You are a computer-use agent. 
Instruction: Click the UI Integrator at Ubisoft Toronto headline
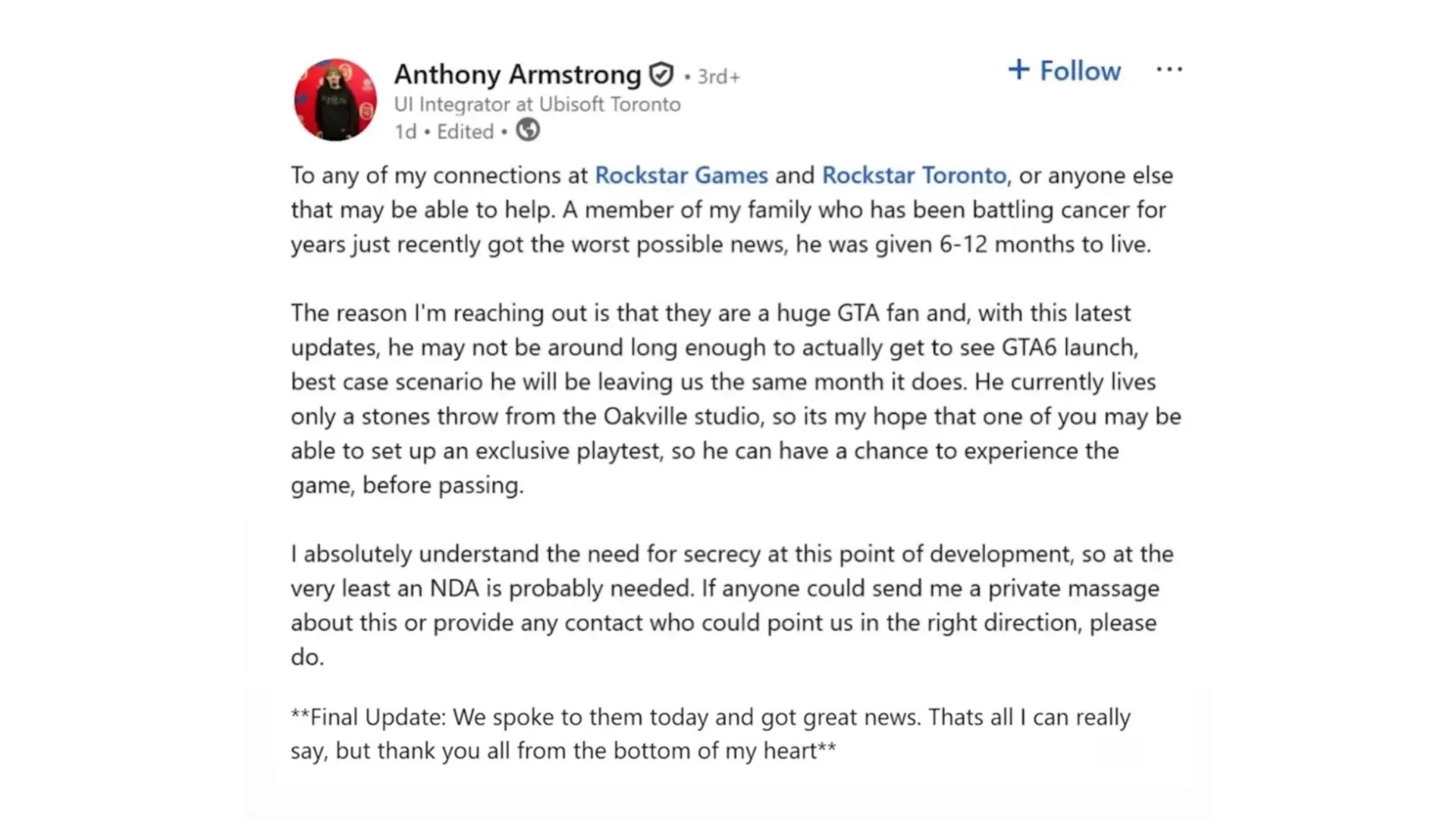(537, 104)
